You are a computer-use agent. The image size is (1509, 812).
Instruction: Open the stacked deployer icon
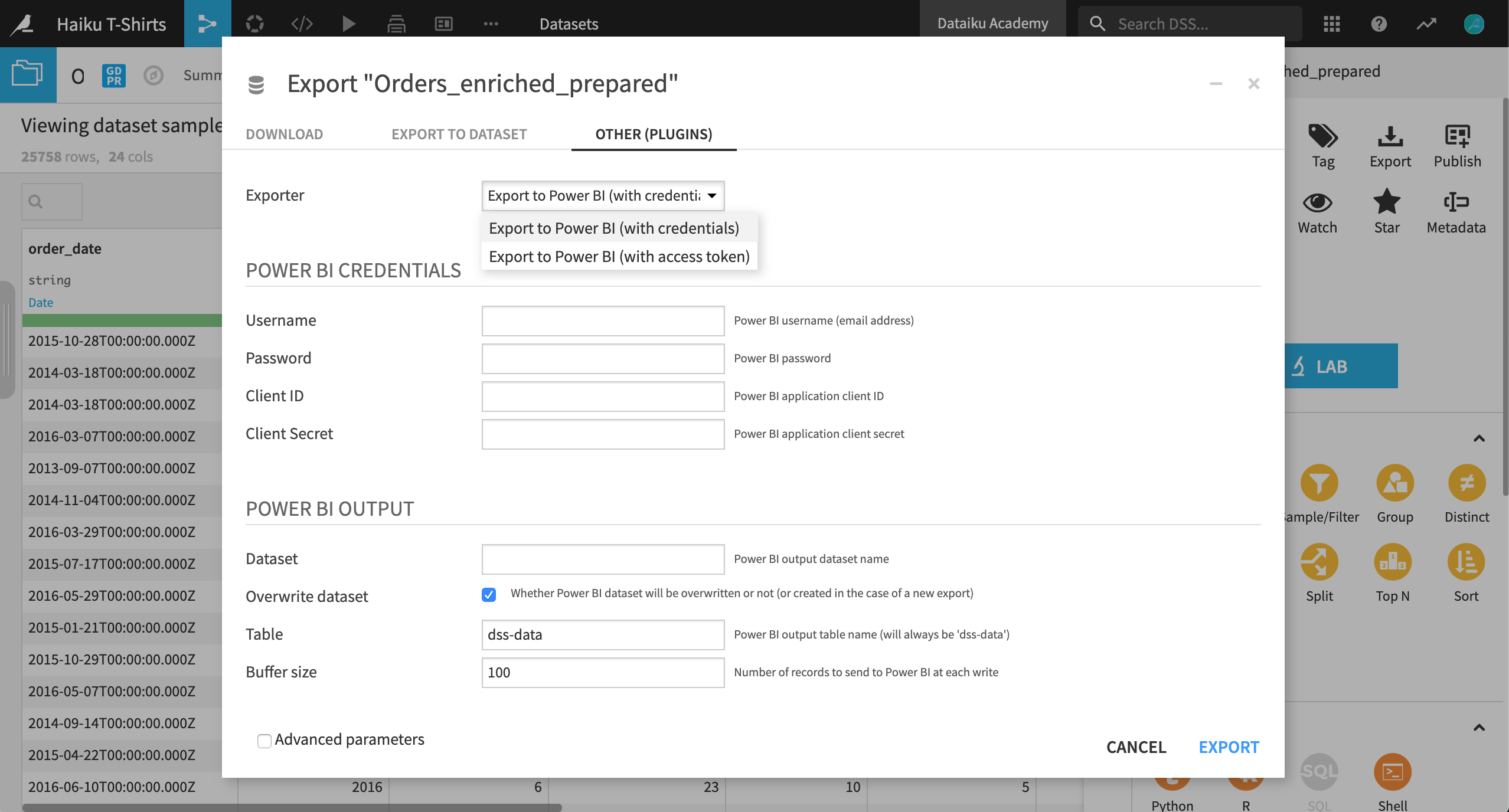point(396,24)
